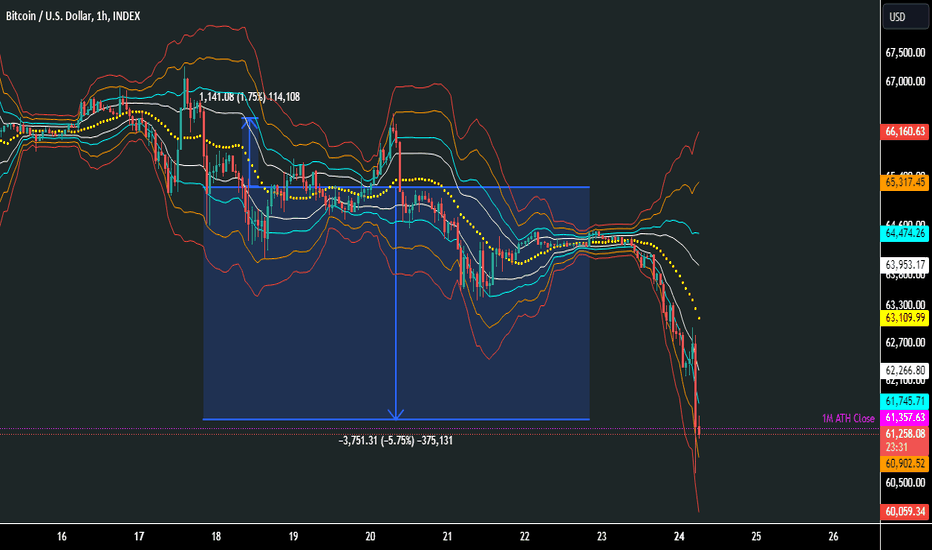Select the white 63,953.17 price label

pyautogui.click(x=905, y=265)
